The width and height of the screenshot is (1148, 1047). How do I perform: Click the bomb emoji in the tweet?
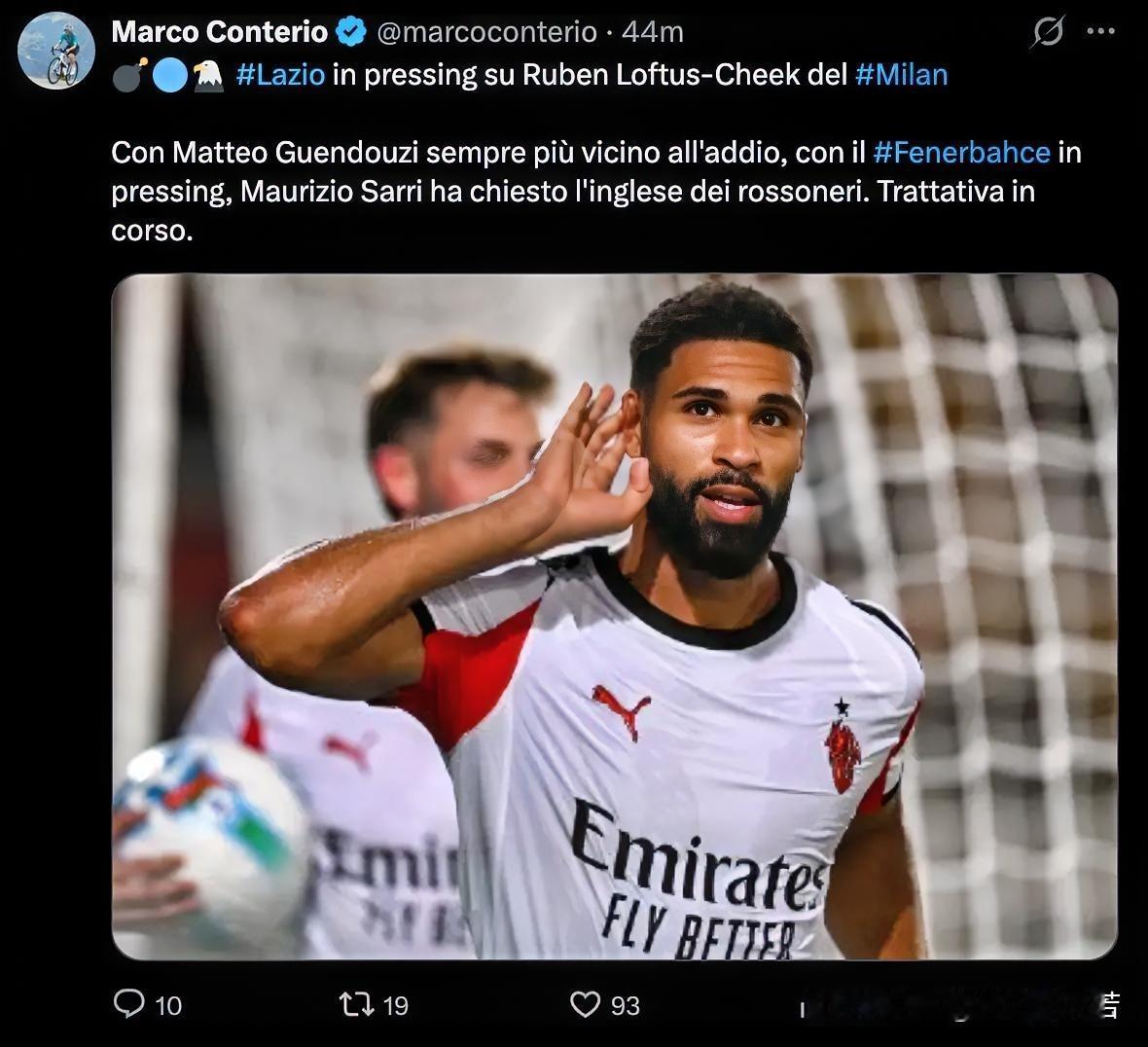(x=127, y=75)
